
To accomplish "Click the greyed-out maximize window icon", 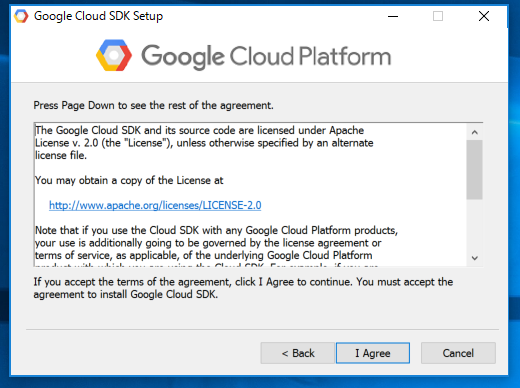I will tap(438, 16).
